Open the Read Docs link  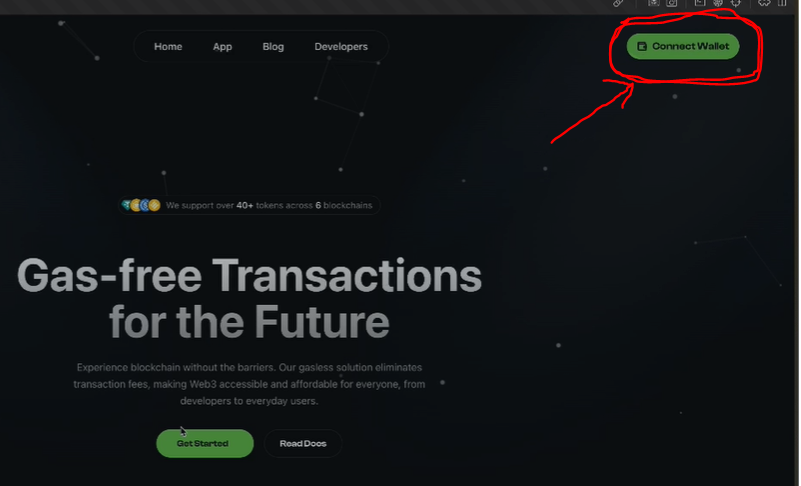[x=303, y=443]
